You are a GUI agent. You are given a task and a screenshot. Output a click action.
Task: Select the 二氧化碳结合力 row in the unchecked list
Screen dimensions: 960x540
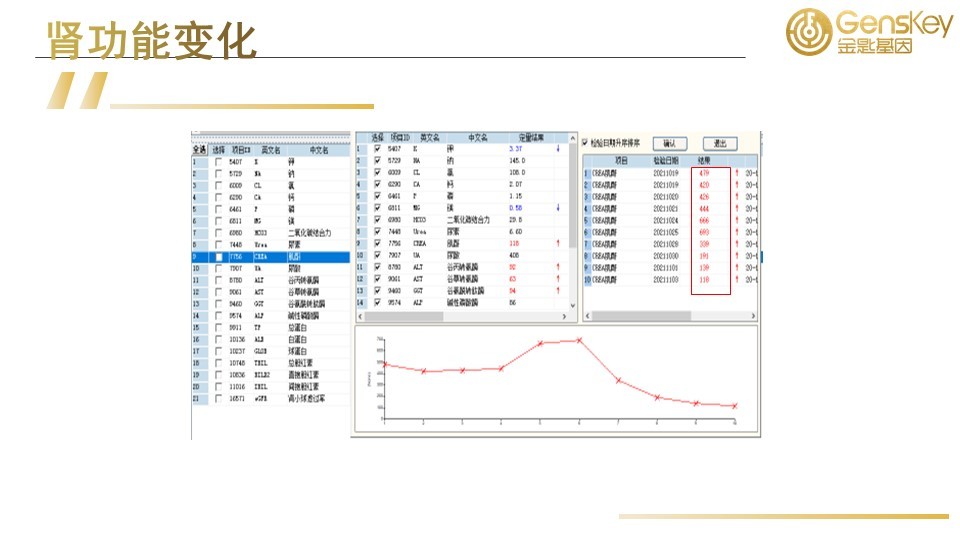tap(271, 233)
